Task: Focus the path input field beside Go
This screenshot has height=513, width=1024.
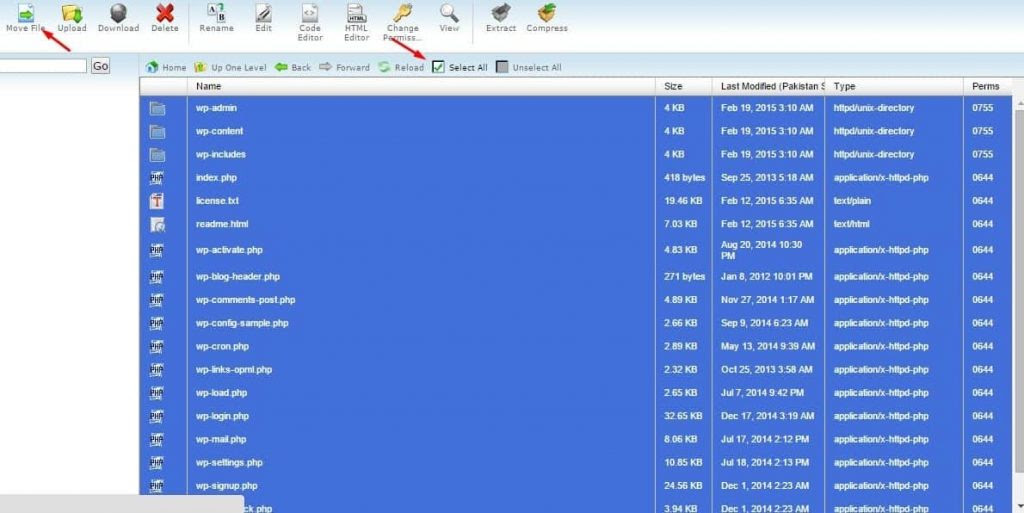Action: tap(43, 66)
